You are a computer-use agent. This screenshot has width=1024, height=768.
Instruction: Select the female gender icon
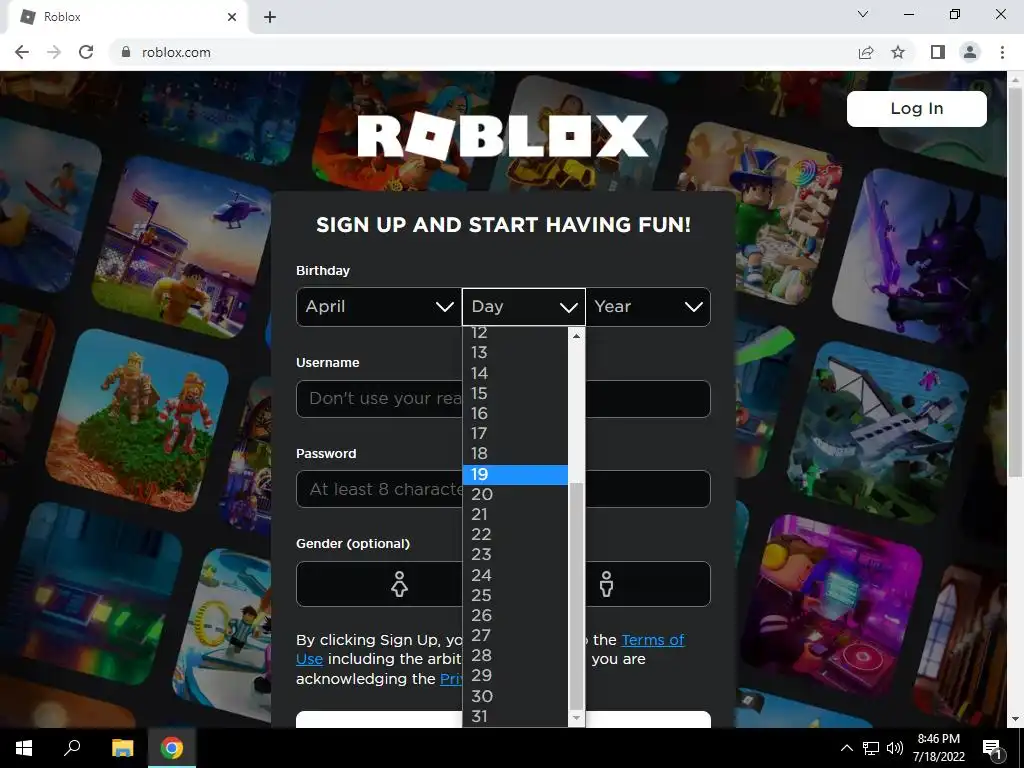399,584
